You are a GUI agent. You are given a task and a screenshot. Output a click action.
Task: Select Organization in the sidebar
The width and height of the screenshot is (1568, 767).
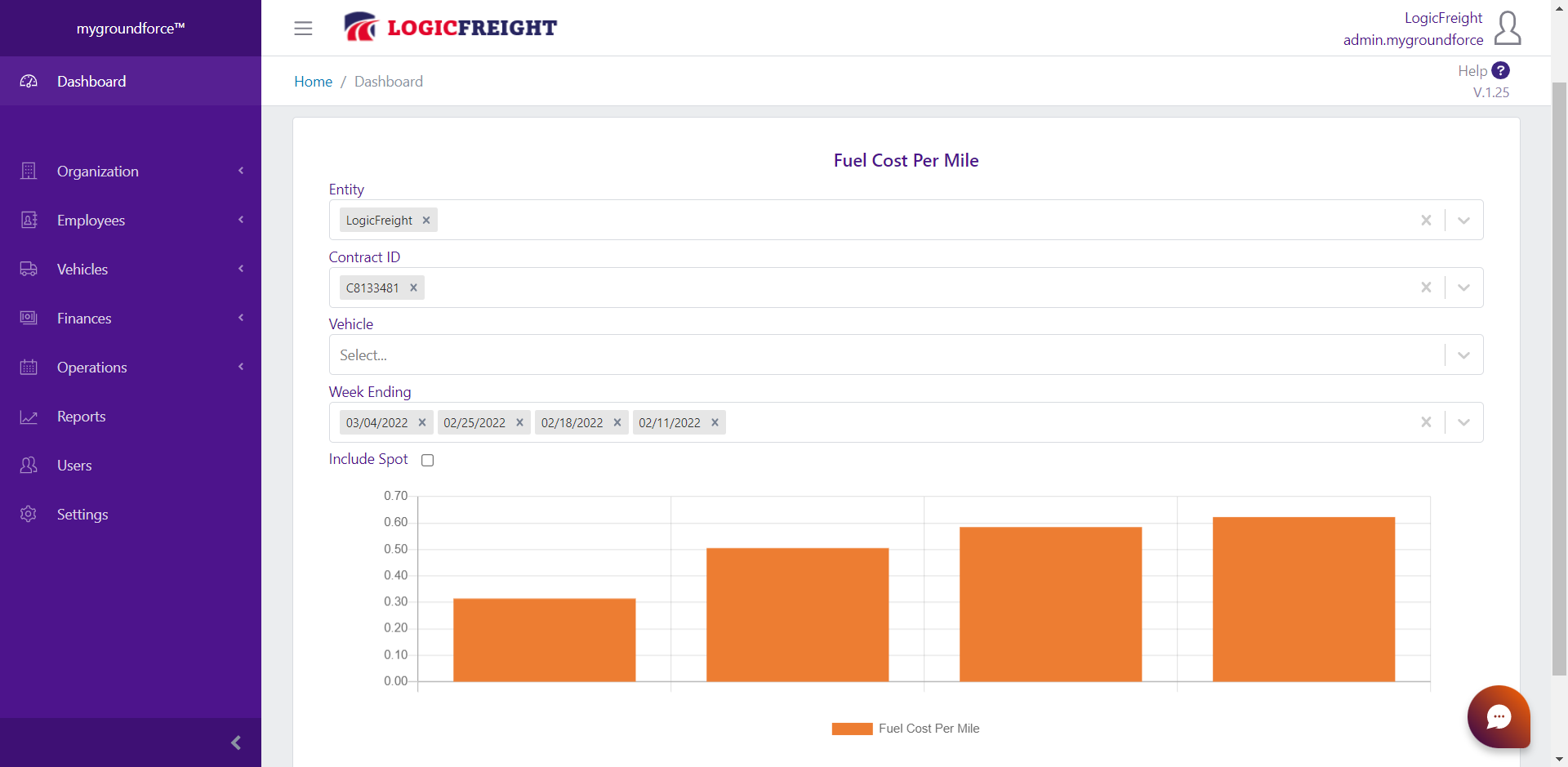click(x=131, y=172)
